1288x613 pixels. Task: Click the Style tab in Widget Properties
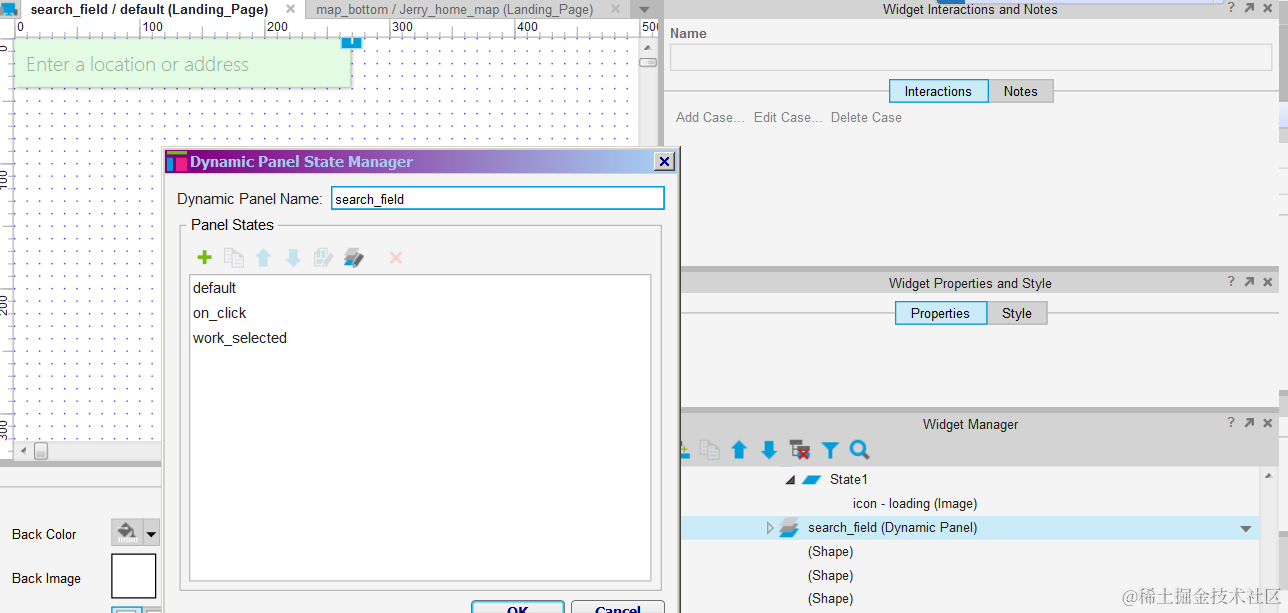[x=1016, y=313]
